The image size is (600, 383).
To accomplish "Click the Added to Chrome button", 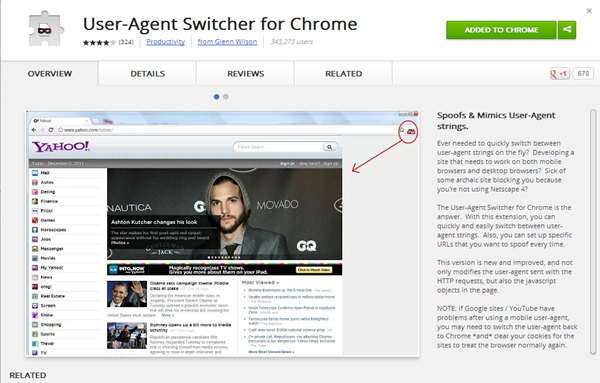I will 501,30.
